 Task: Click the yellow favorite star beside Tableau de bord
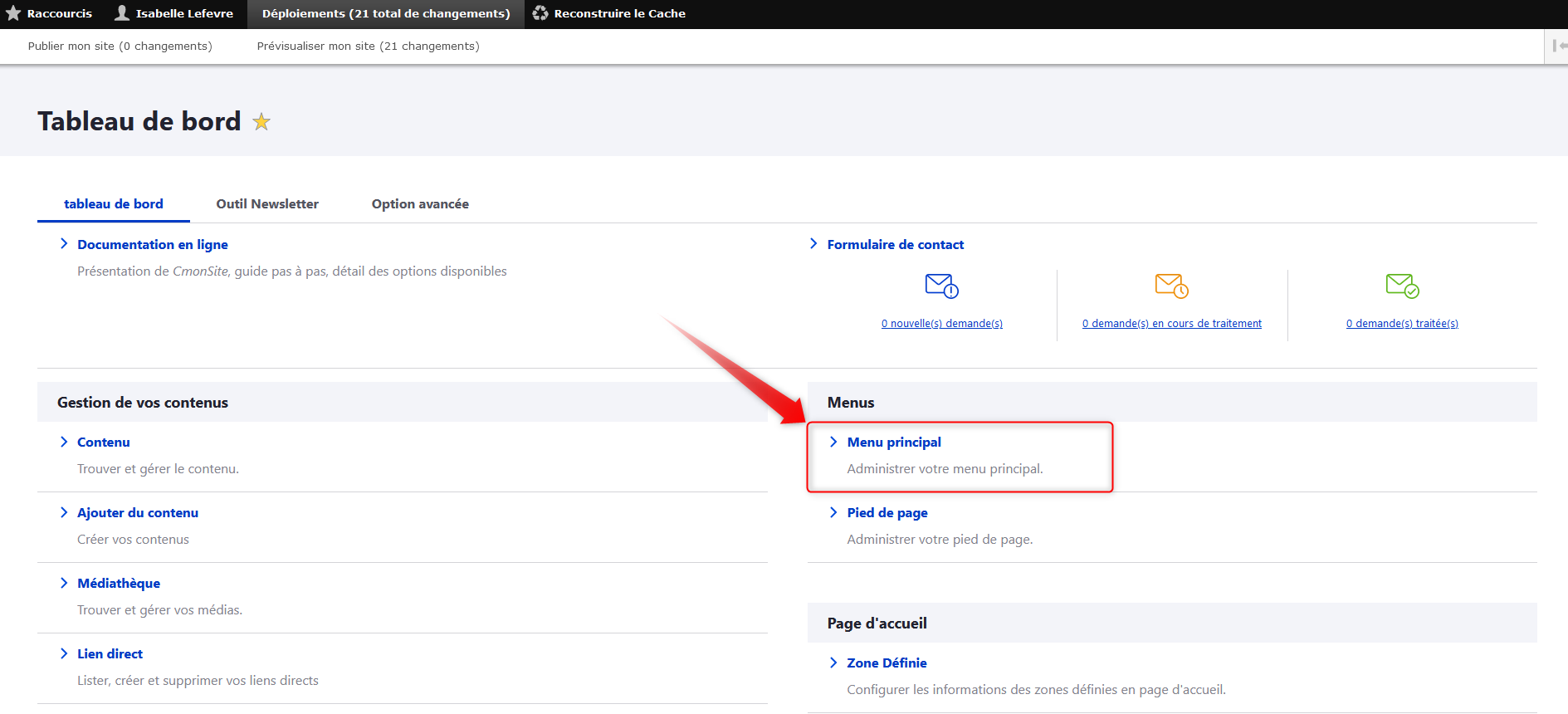click(261, 122)
